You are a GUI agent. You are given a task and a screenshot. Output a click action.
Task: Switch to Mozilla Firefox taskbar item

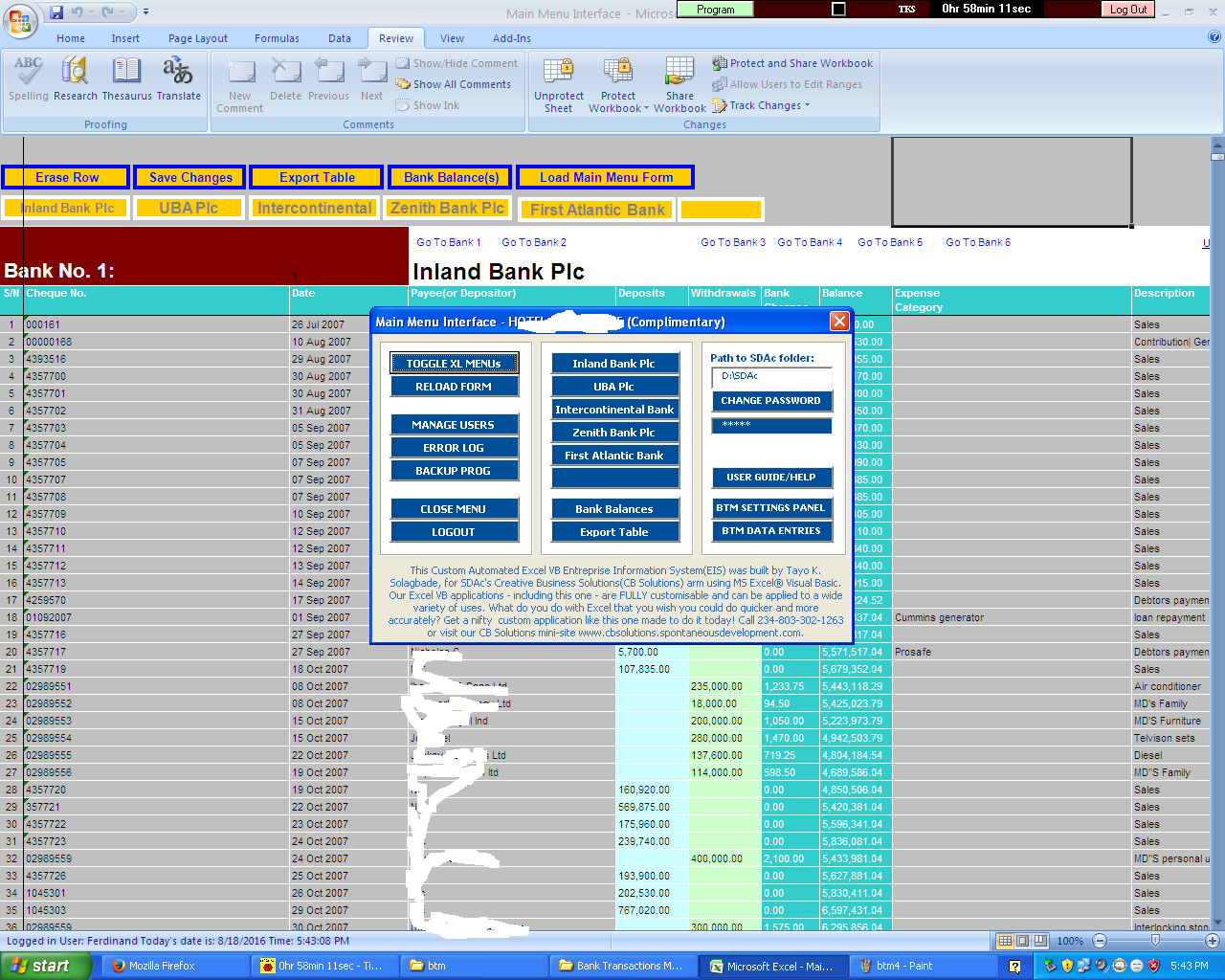point(174,966)
